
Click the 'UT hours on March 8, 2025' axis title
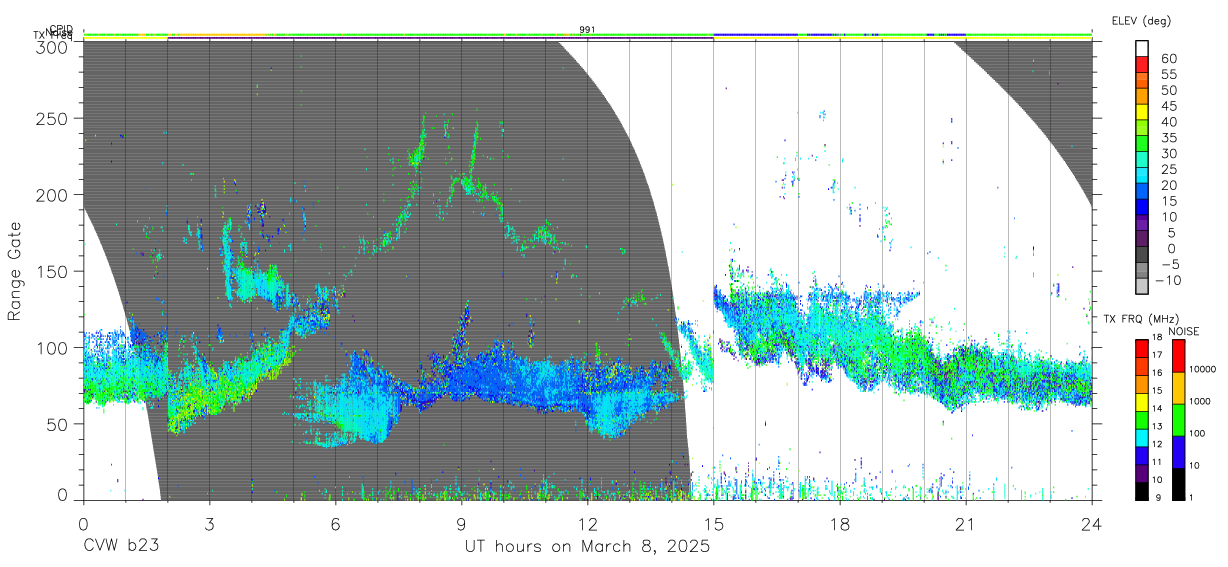[587, 547]
